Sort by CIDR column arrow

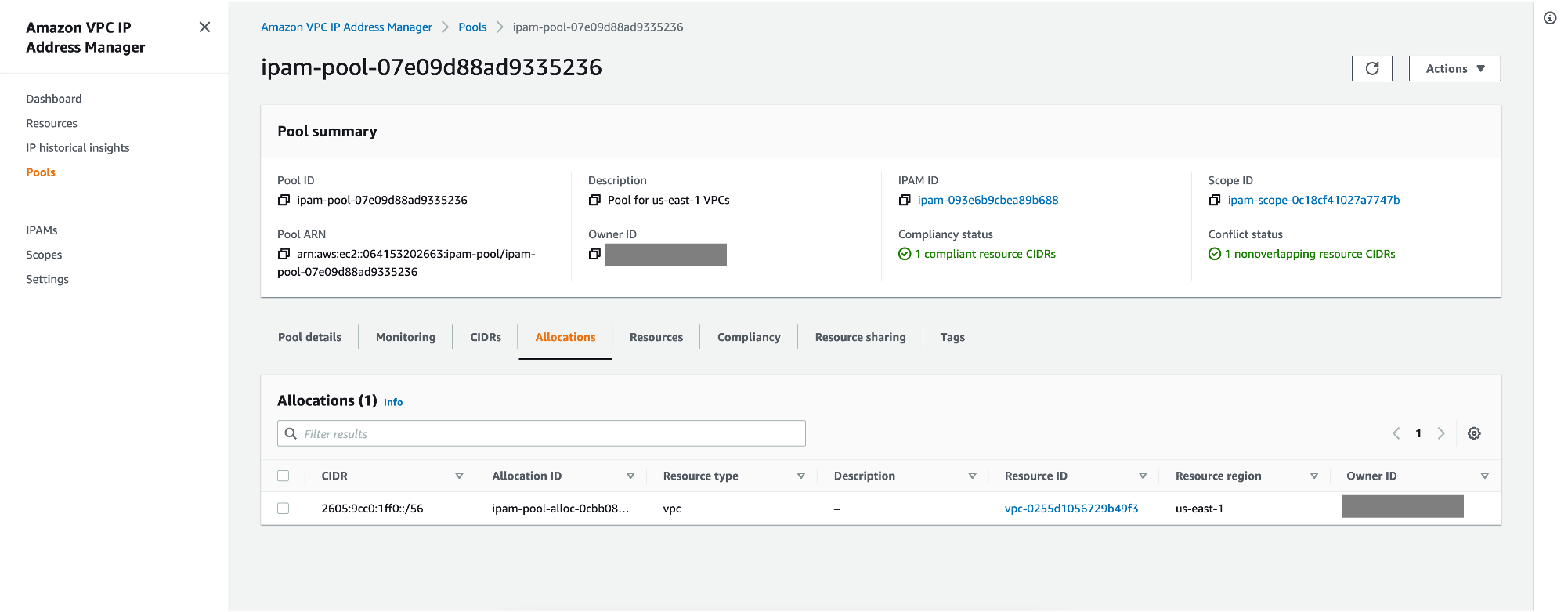(x=459, y=476)
